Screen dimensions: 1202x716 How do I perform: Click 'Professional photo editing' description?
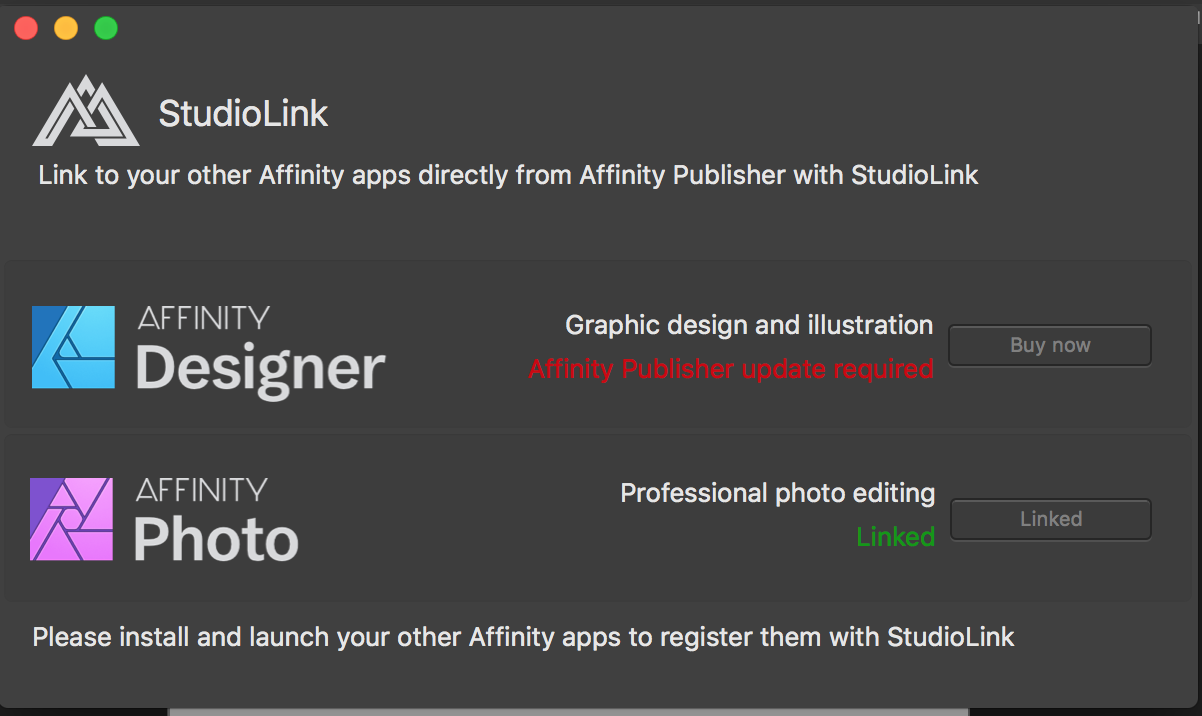tap(778, 493)
